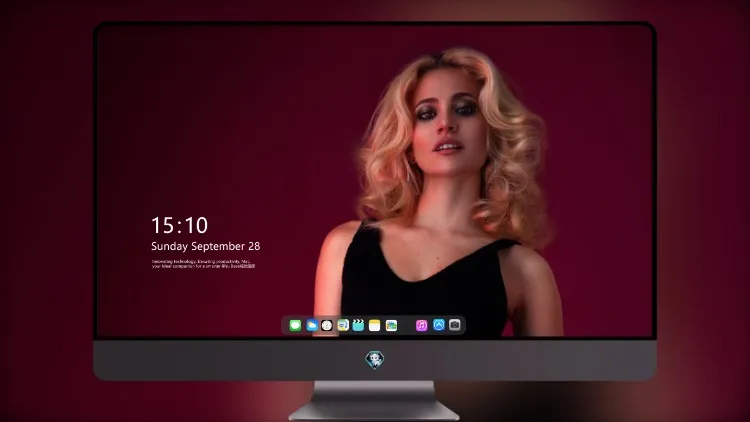Open the teal clapperboard video app
Screen dimensions: 750x422
(x=358, y=325)
